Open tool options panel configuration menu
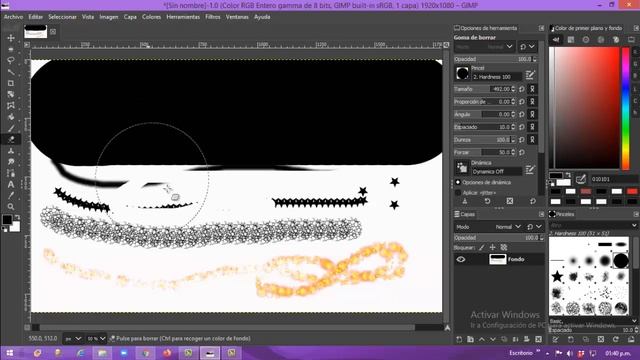The height and width of the screenshot is (360, 640). point(541,28)
